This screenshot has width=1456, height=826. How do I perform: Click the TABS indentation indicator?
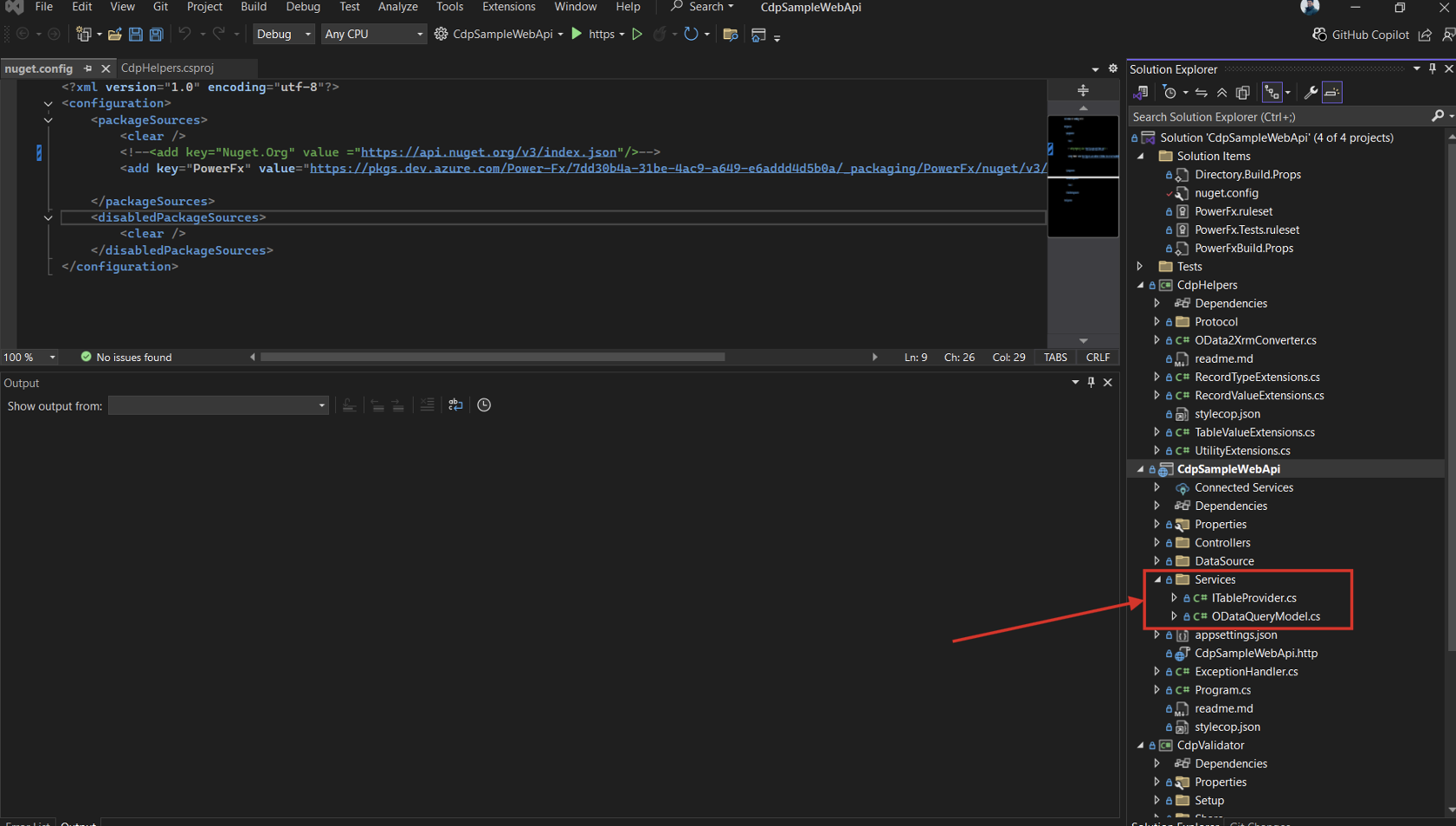coord(1055,358)
